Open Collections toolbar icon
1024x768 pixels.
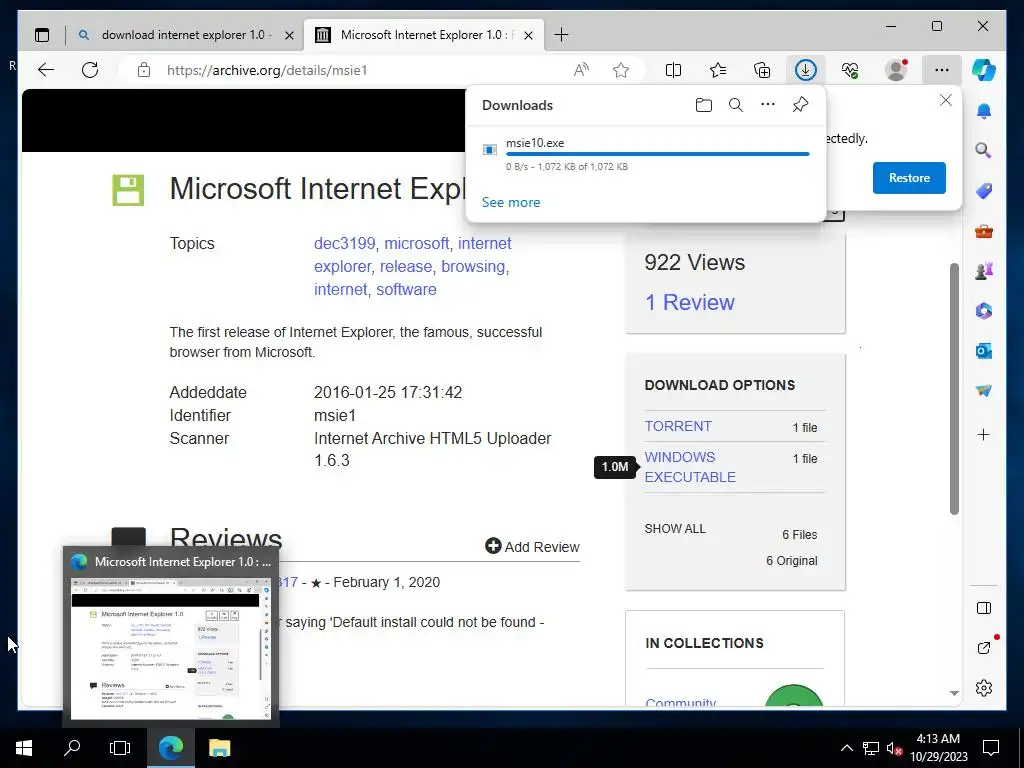point(762,70)
